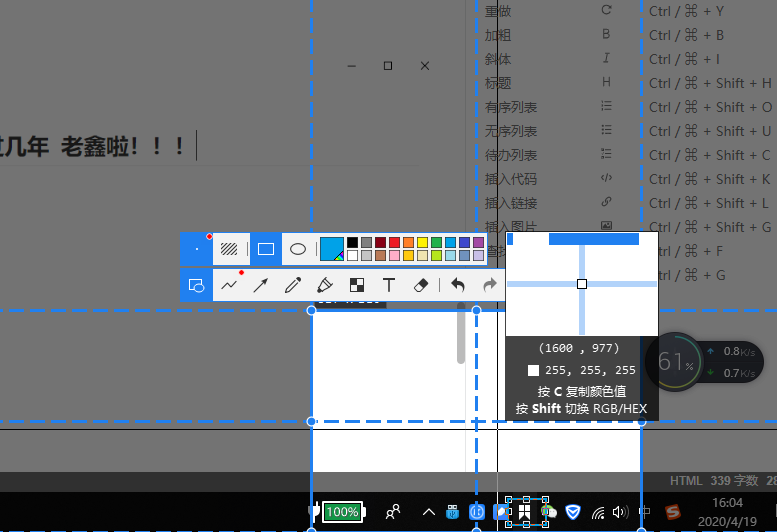Screen dimensions: 777x532
Task: Click the 待办列表 todo list entry
Action: (510, 155)
